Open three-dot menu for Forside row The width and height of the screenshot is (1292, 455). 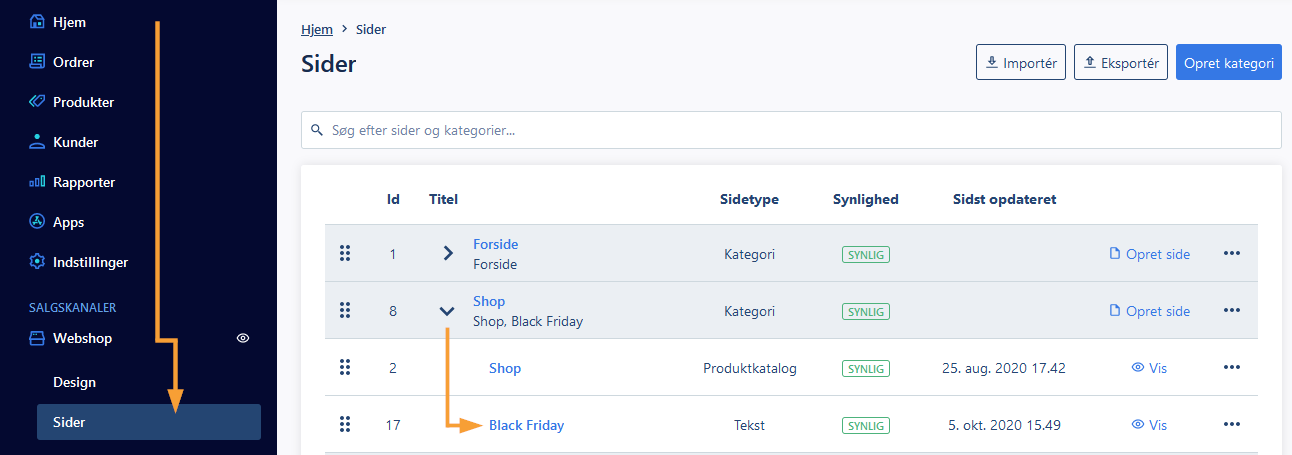click(x=1232, y=254)
